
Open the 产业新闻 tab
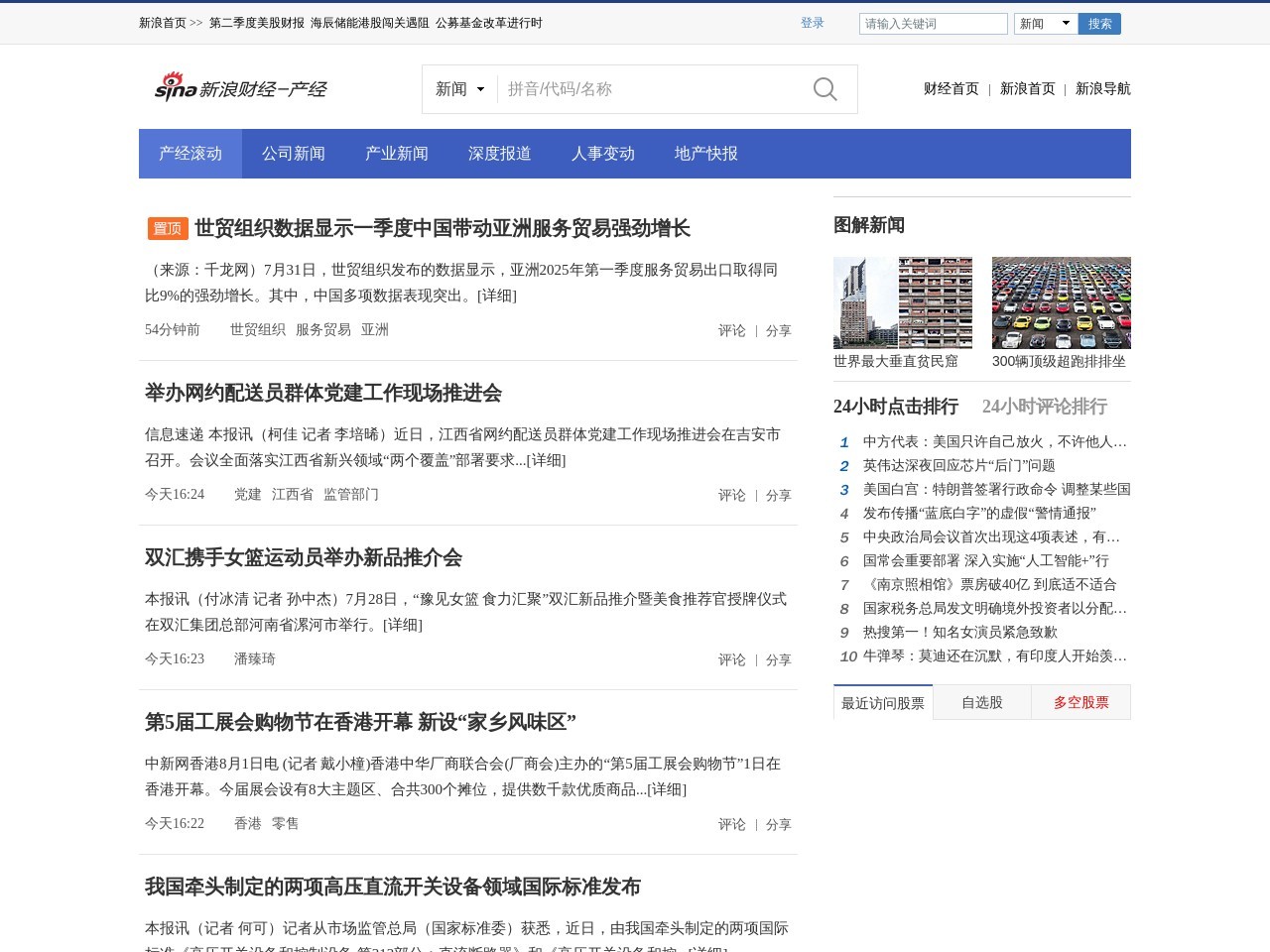click(x=397, y=154)
